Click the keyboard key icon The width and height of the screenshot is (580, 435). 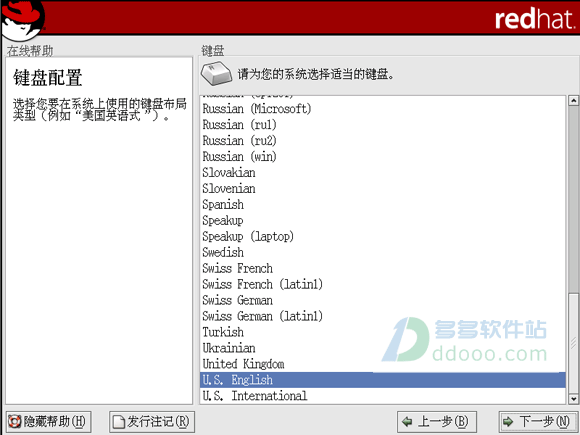[216, 74]
